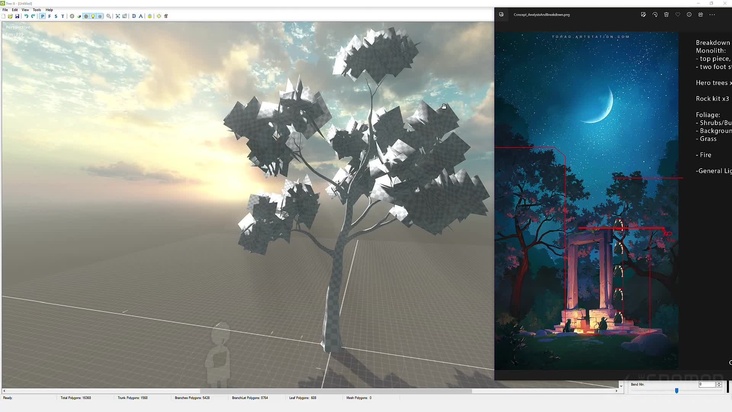Click the fit-to-view crossed arrows icon
Image resolution: width=732 pixels, height=412 pixels.
(x=118, y=16)
